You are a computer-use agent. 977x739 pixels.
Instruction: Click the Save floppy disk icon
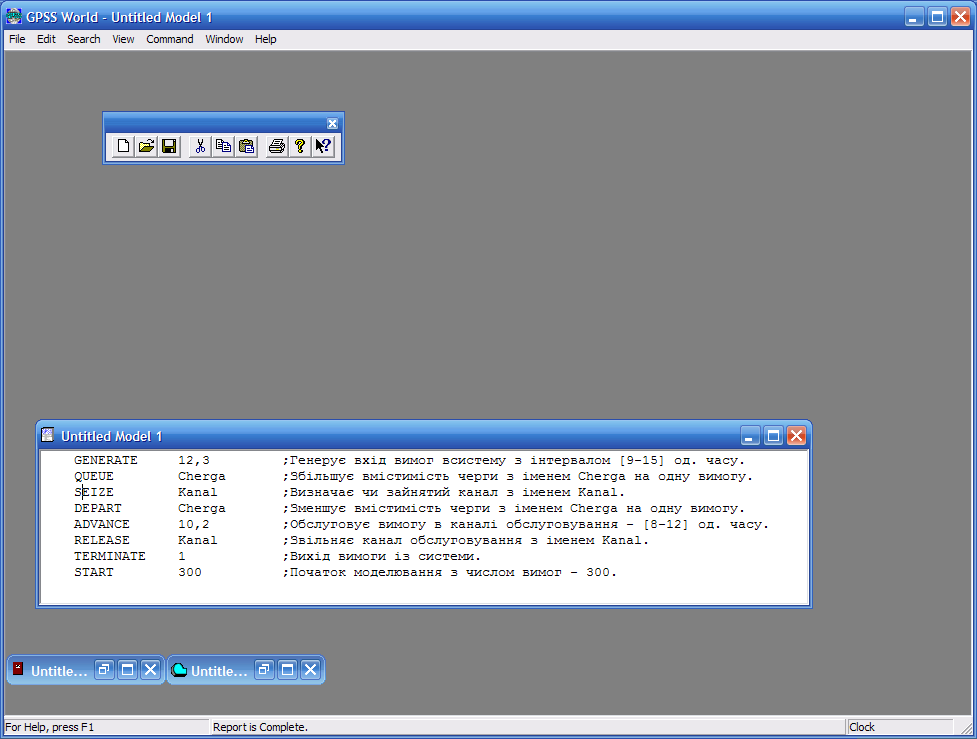169,146
